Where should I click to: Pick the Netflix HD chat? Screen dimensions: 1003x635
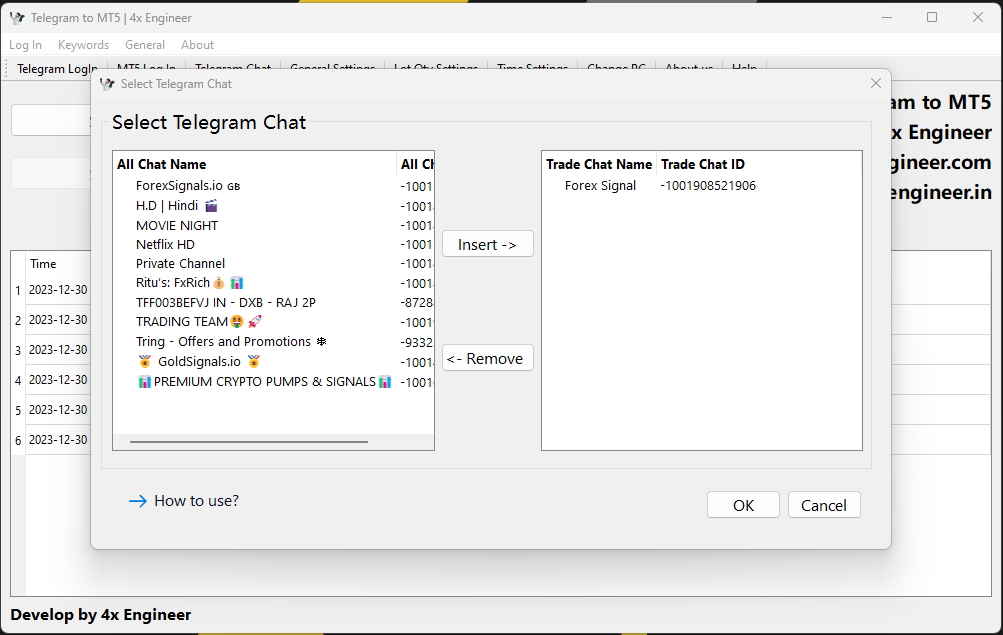point(165,244)
